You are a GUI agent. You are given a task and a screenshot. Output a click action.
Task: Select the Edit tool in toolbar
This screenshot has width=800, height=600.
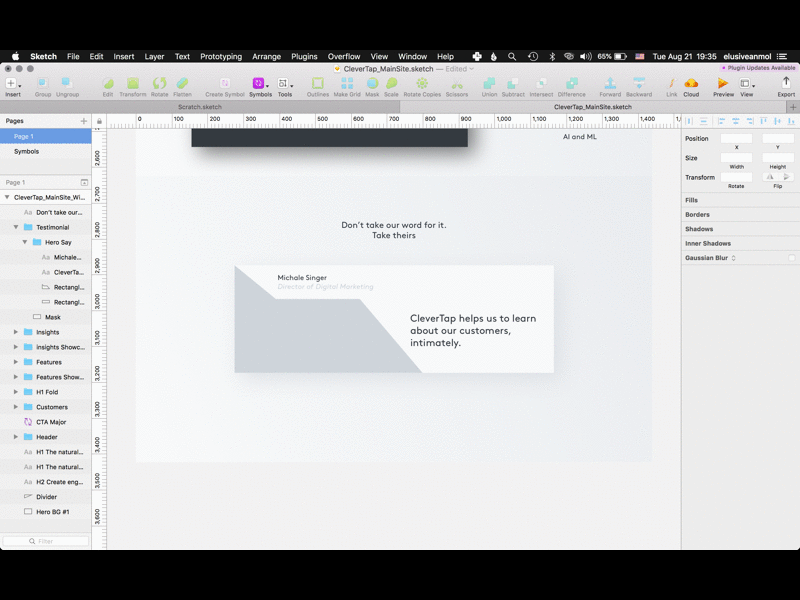click(x=108, y=86)
